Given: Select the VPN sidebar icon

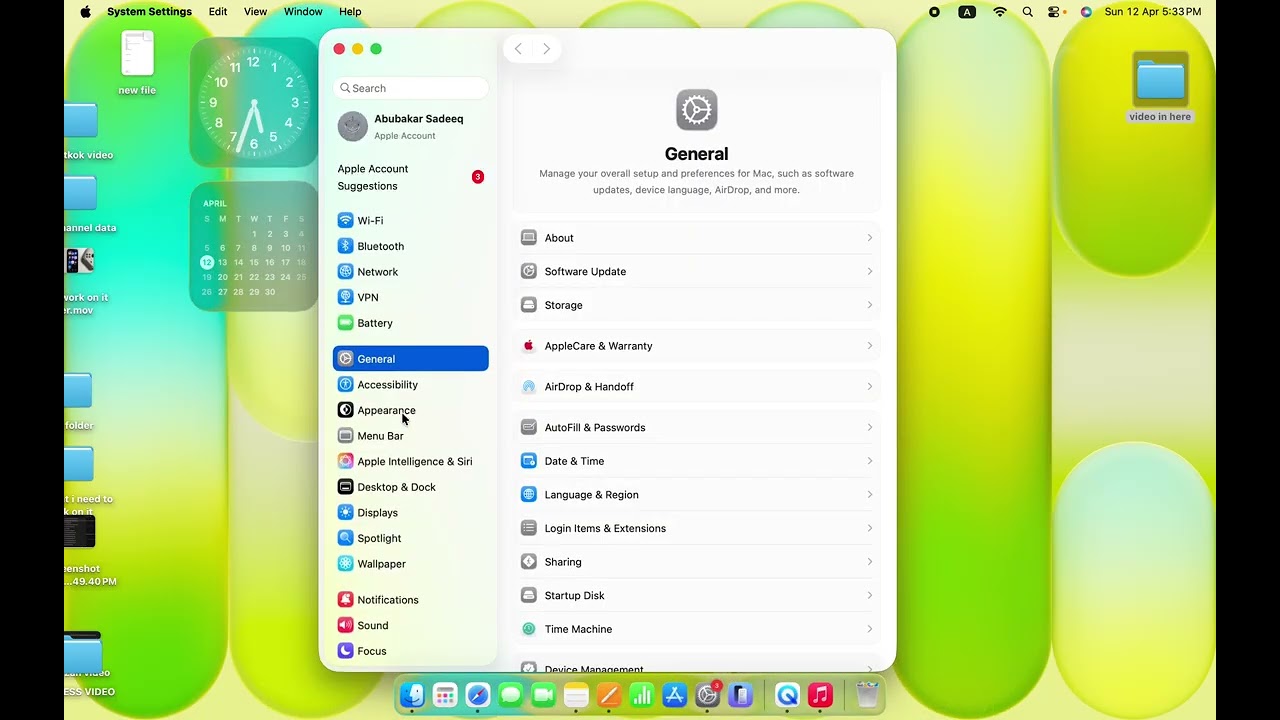Looking at the screenshot, I should (345, 297).
